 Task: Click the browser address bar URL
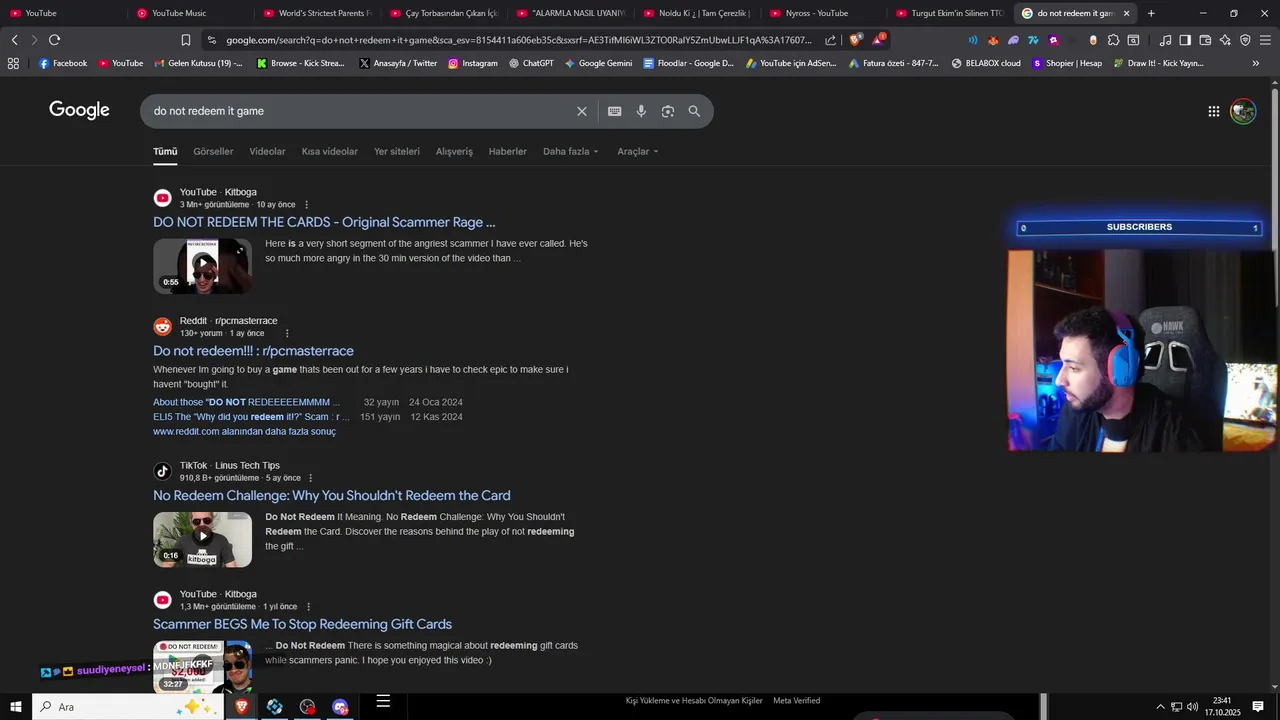519,40
